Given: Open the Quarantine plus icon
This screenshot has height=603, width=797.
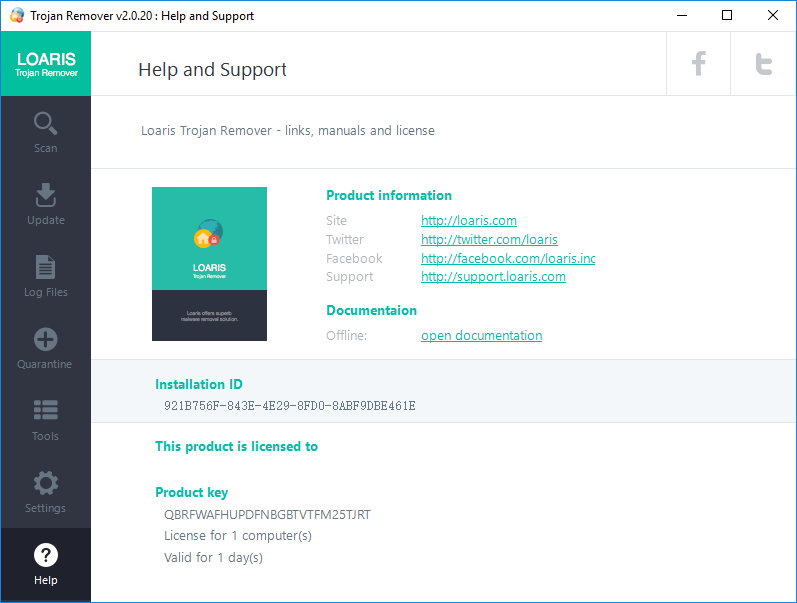Looking at the screenshot, I should (45, 339).
